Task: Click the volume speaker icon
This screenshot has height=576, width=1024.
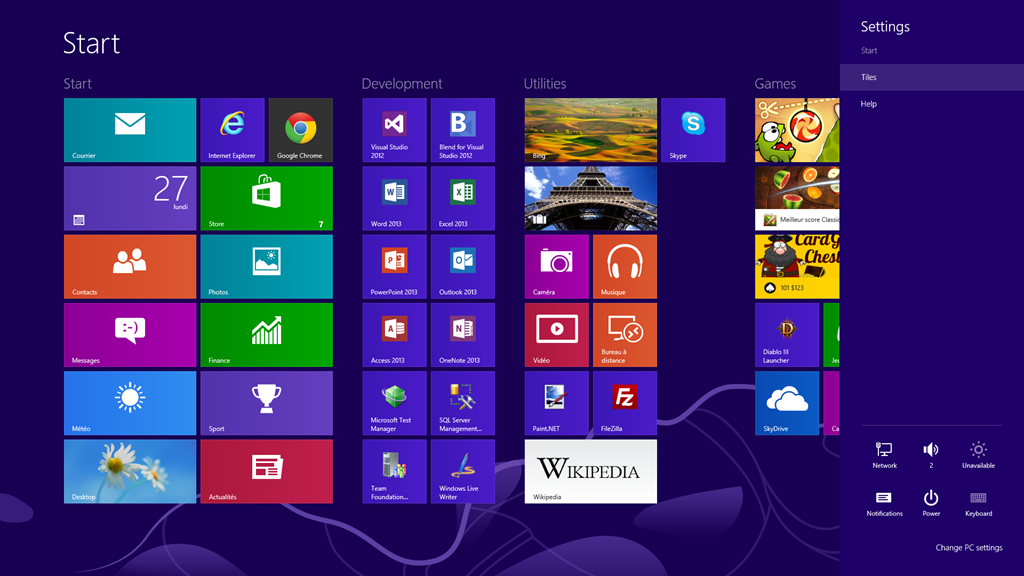Action: click(931, 455)
